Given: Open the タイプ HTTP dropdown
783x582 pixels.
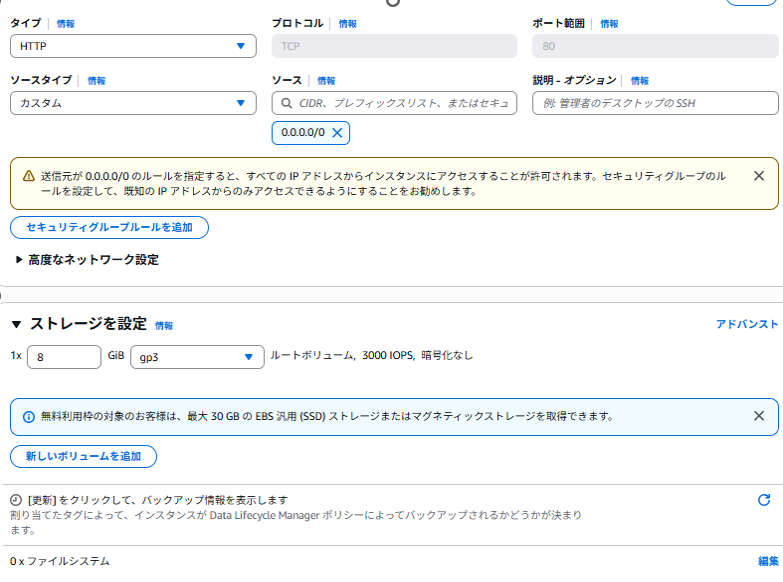Looking at the screenshot, I should click(x=133, y=46).
